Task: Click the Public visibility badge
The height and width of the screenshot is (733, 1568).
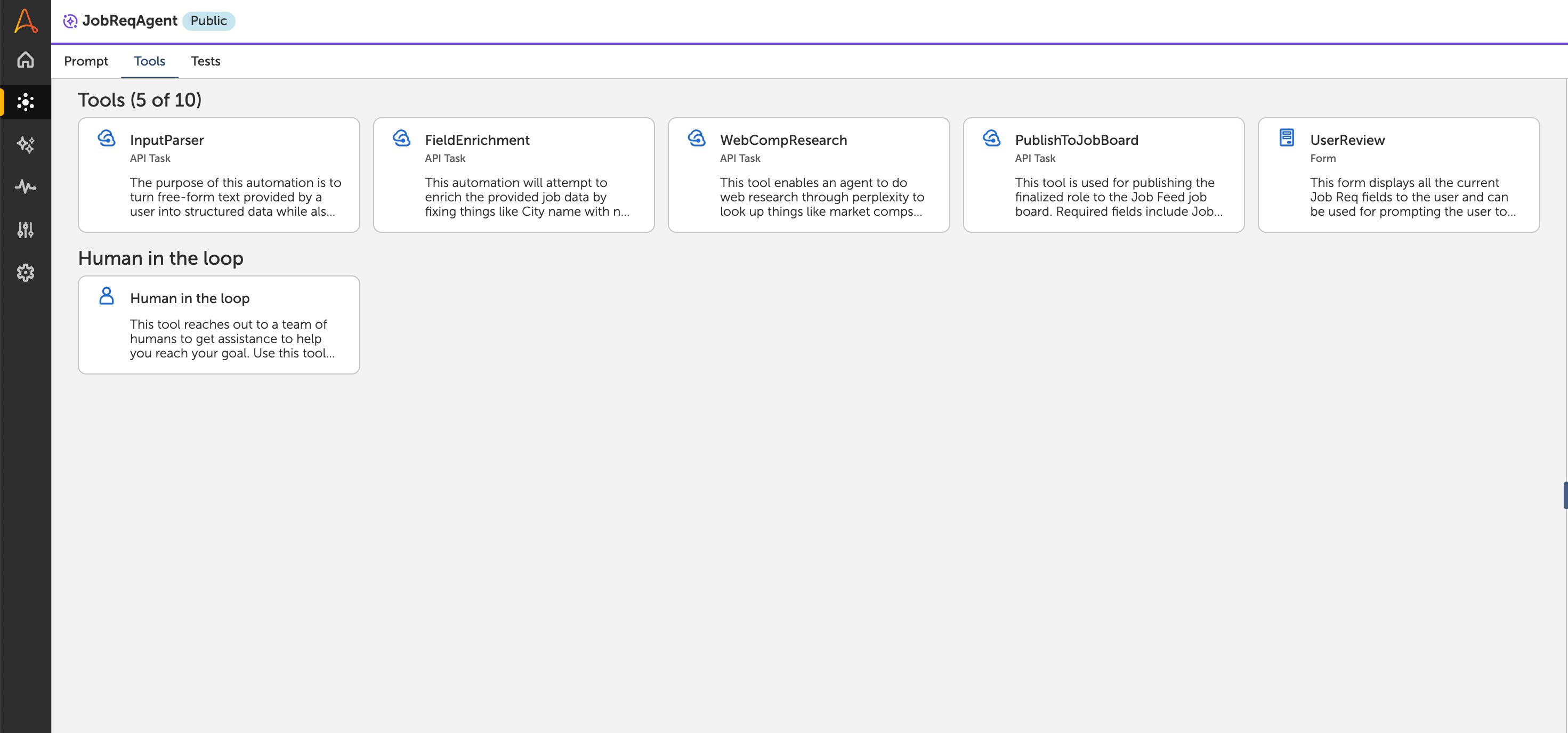Action: point(208,21)
